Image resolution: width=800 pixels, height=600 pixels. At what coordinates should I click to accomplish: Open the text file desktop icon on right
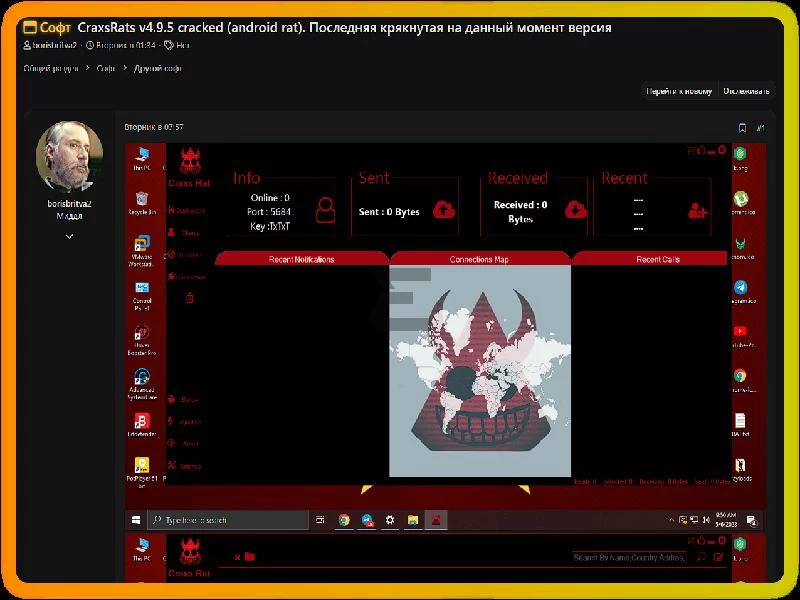(x=740, y=424)
